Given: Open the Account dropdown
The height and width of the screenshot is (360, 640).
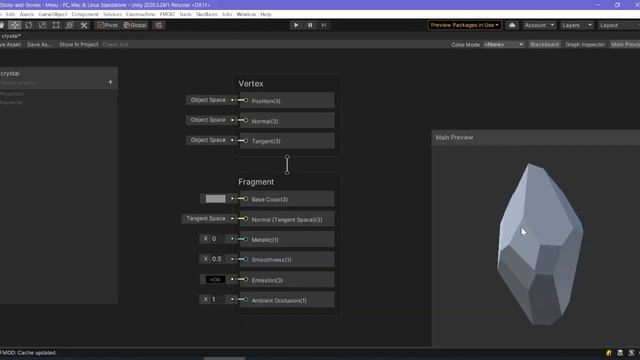Looking at the screenshot, I should (539, 25).
